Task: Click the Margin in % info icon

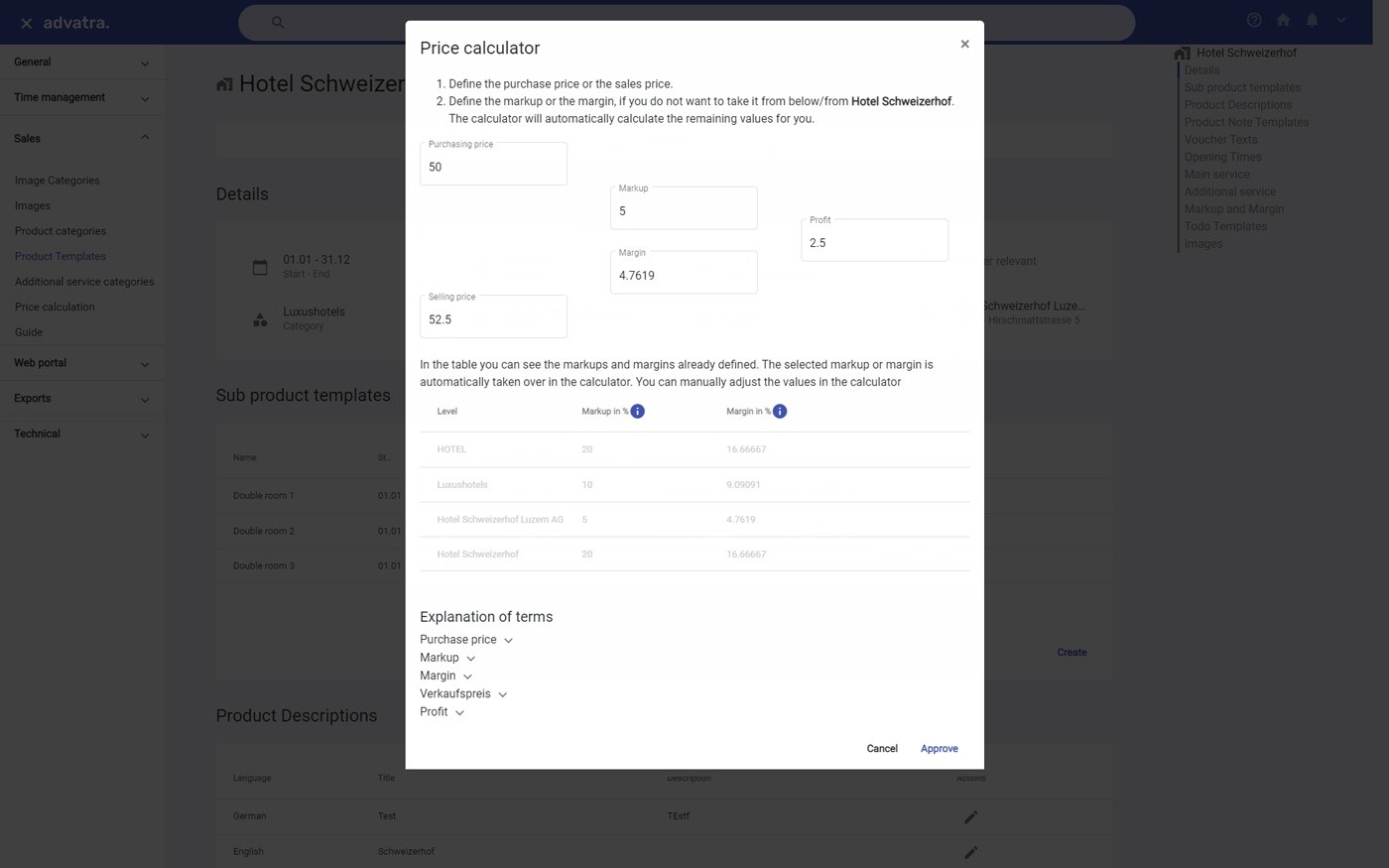Action: 780,412
